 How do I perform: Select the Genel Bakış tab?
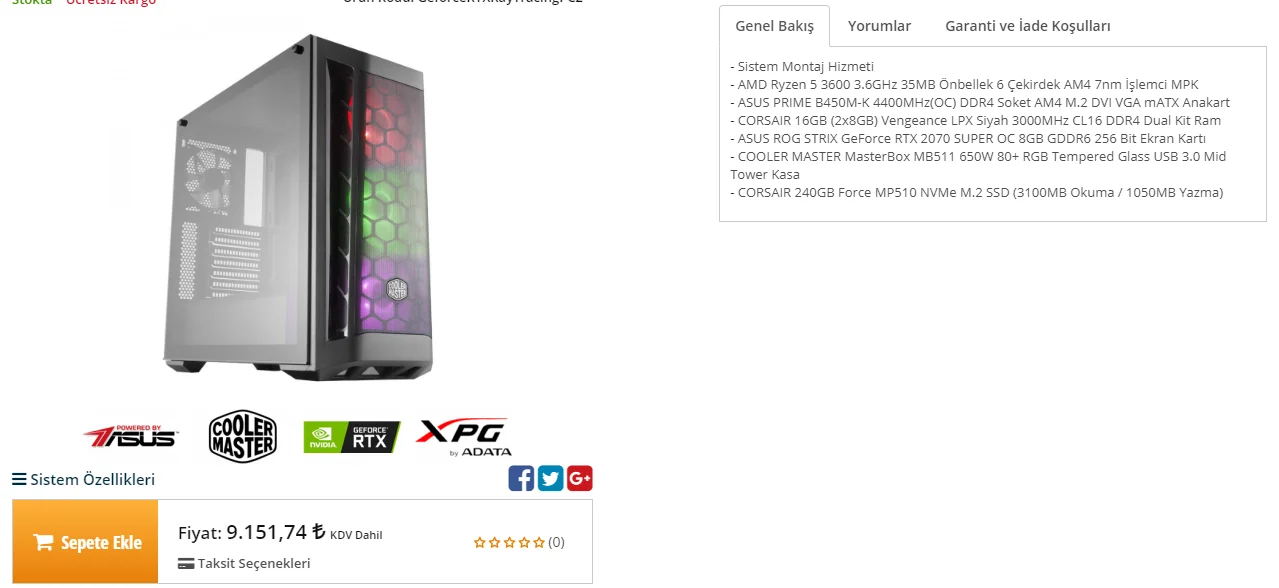774,26
